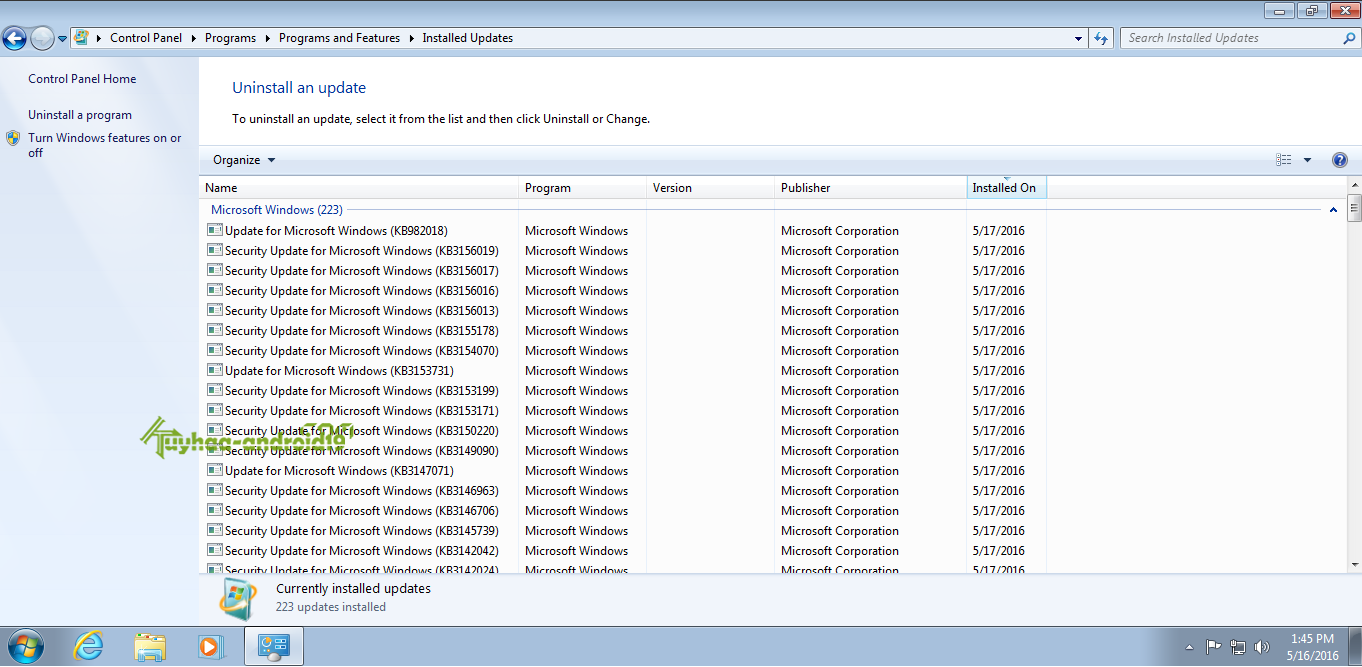Open Windows Explorer from the taskbar
Image resolution: width=1362 pixels, height=667 pixels.
[150, 647]
